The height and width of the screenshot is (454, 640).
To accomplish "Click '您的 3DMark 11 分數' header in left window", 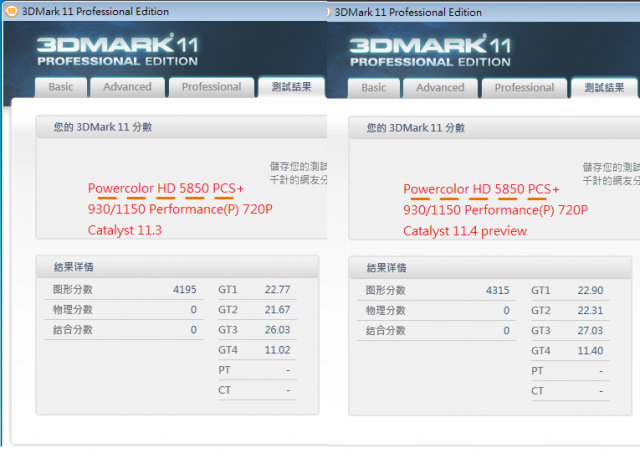I will coord(103,127).
